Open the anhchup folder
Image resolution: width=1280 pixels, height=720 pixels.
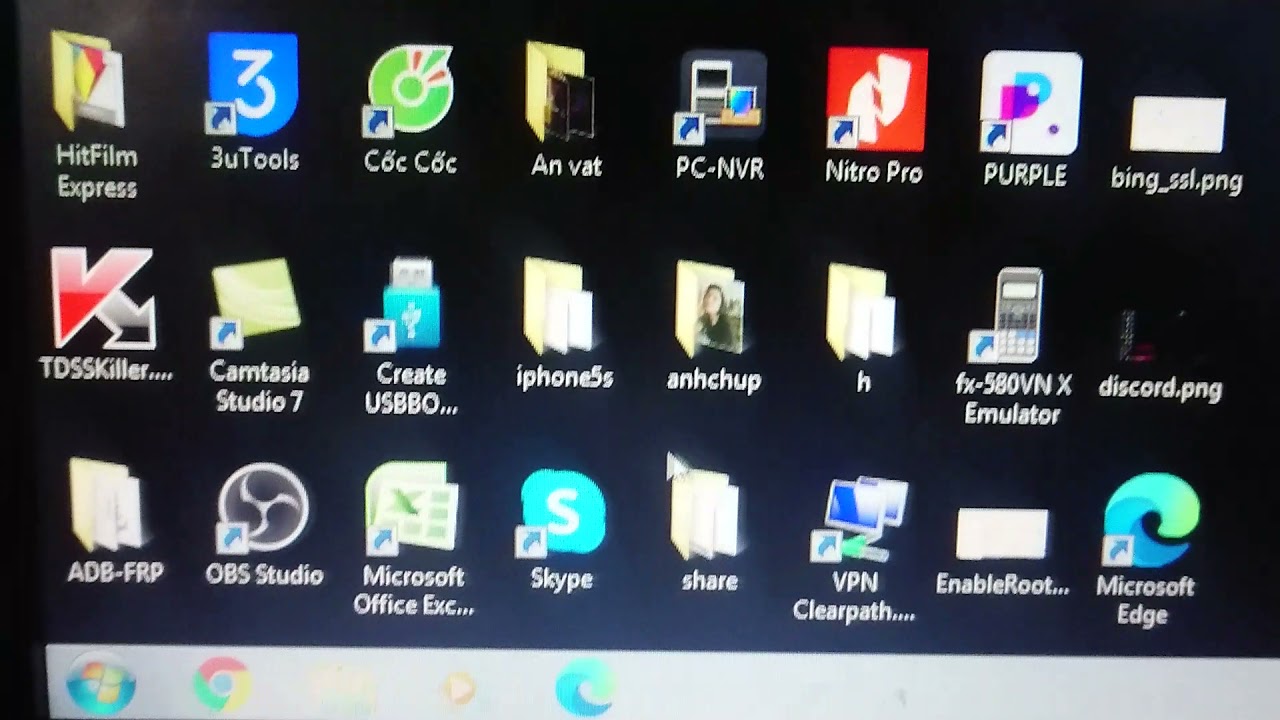click(710, 309)
